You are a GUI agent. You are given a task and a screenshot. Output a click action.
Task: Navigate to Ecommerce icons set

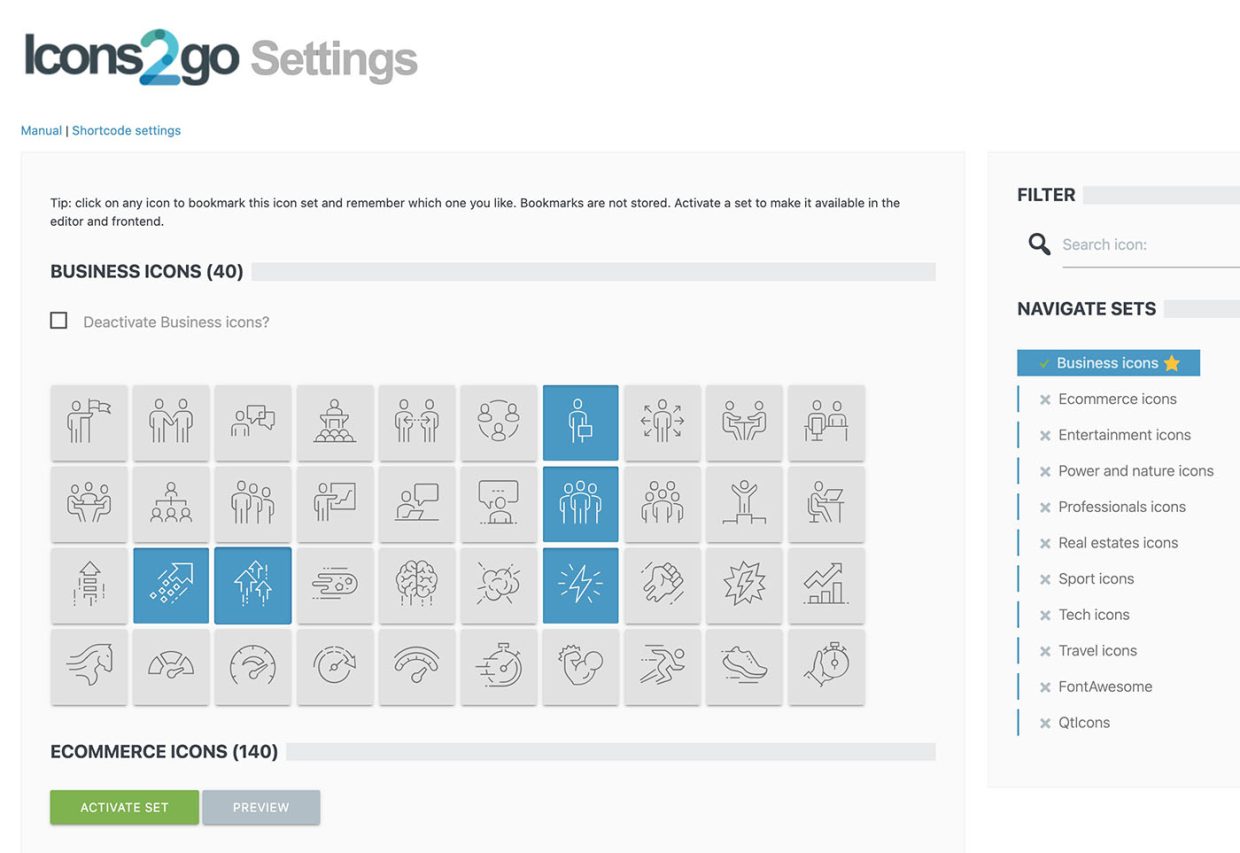point(1117,399)
